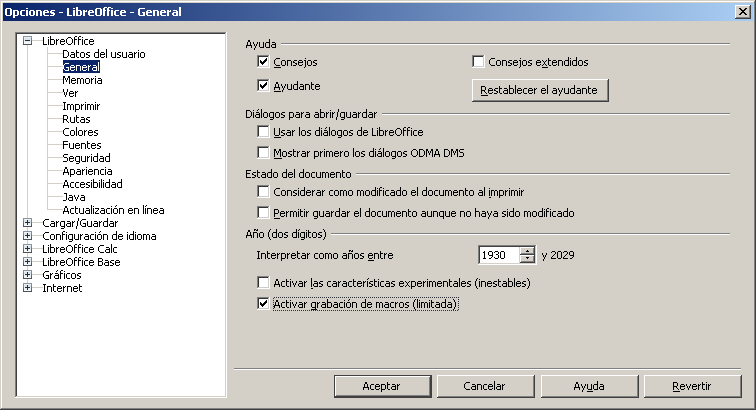Select the LibreOffice root label
The height and width of the screenshot is (410, 756).
coord(68,41)
